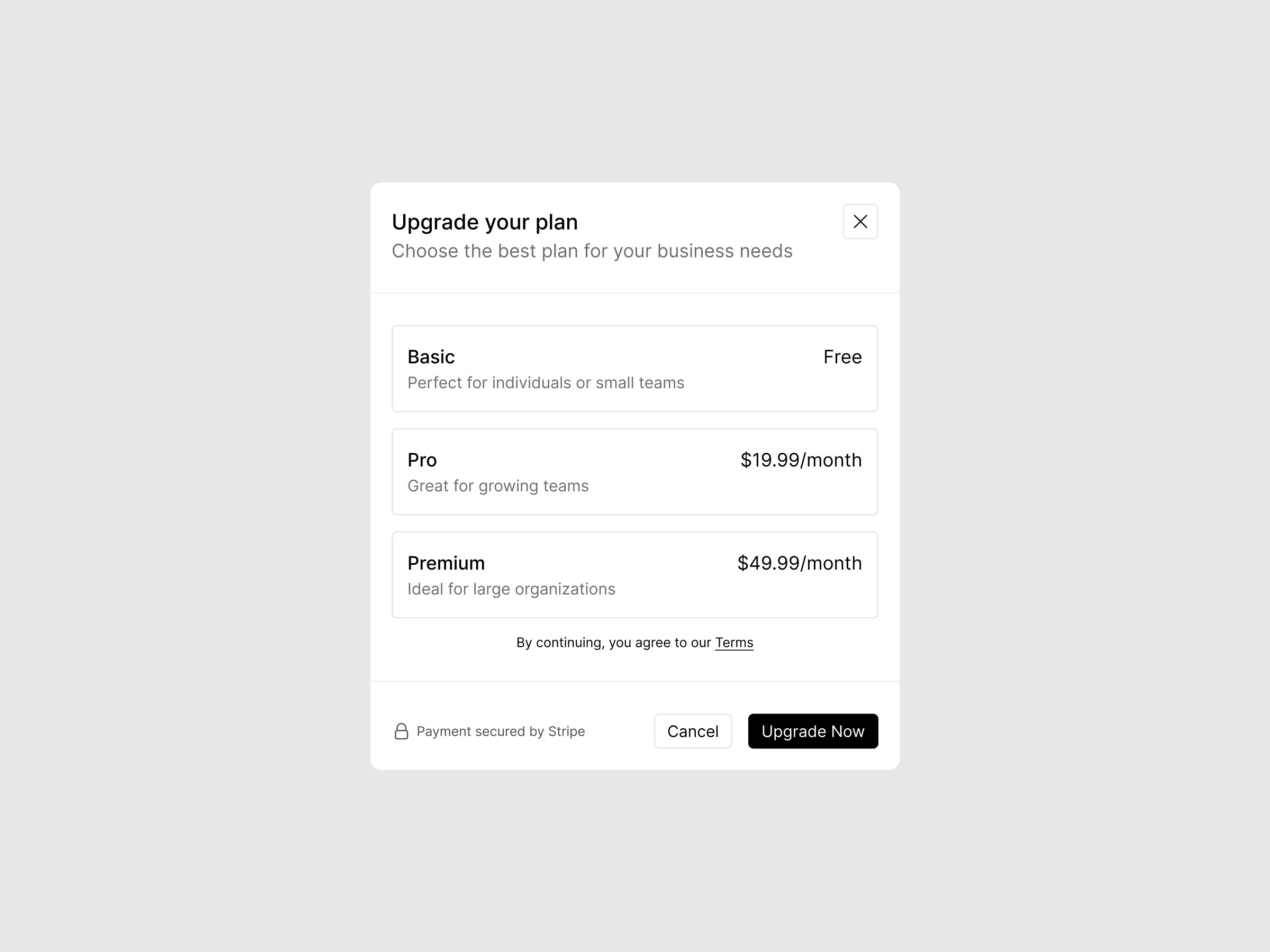Click the $19.99/month price
This screenshot has height=952, width=1270.
(801, 460)
